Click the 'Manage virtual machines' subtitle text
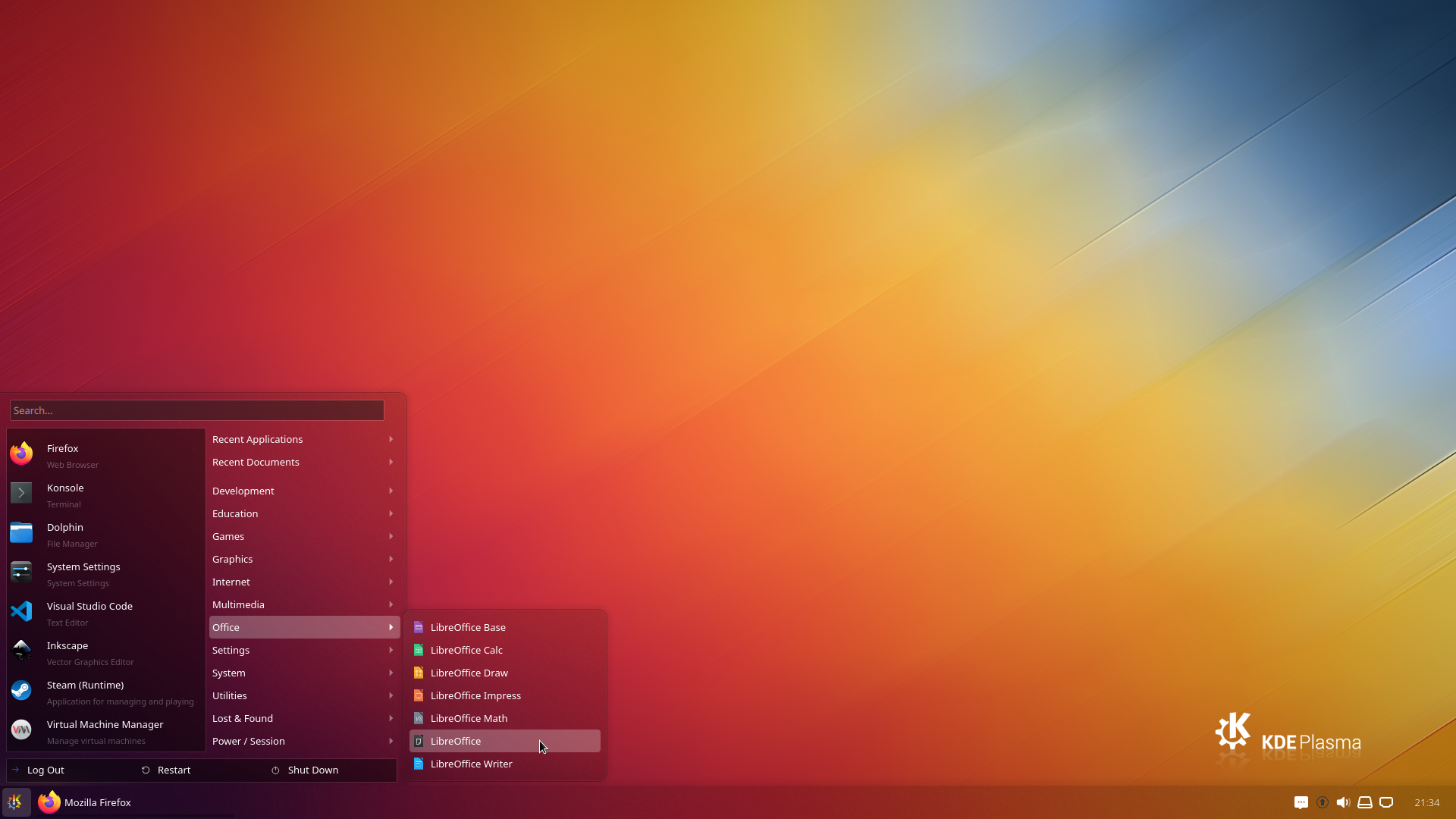Viewport: 1456px width, 819px height. click(96, 741)
